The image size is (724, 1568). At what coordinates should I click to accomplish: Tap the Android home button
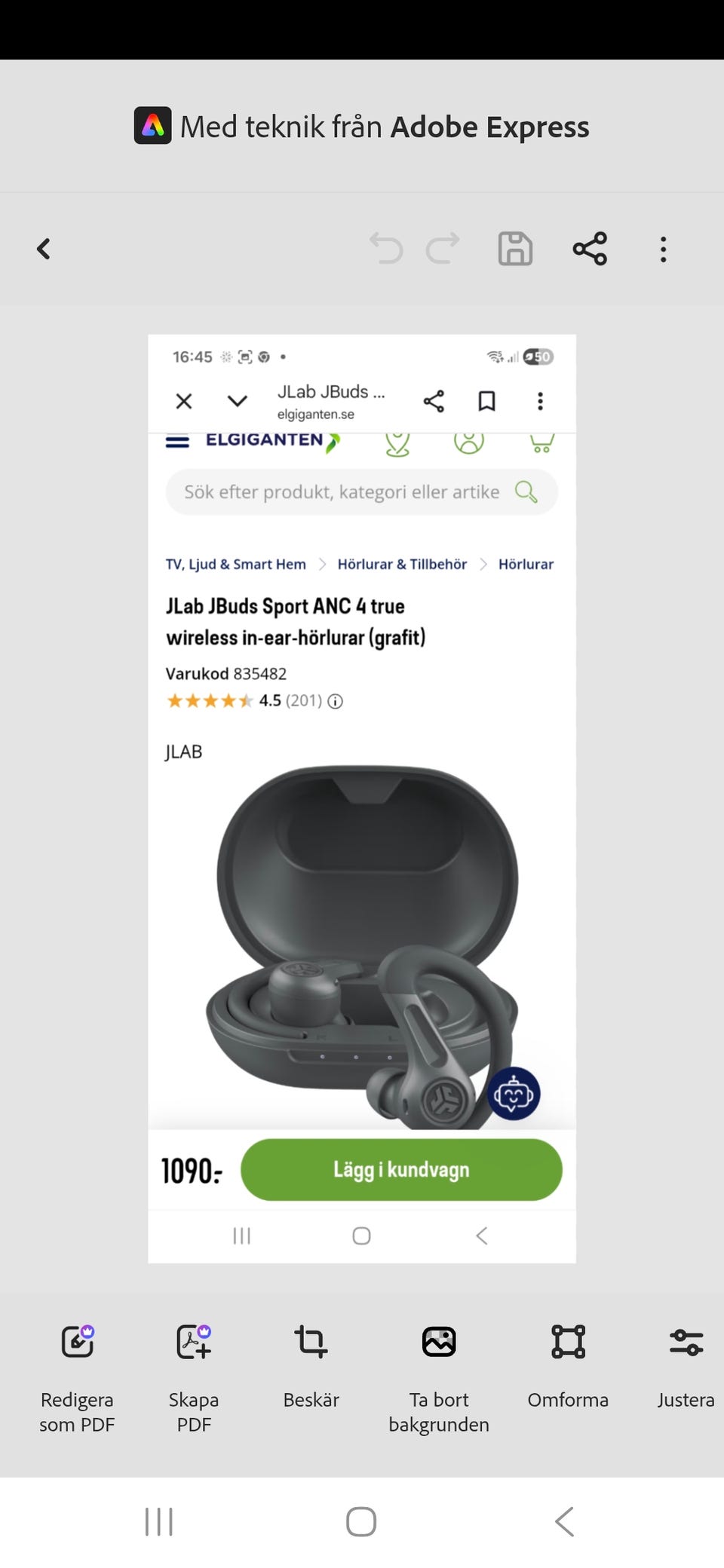pos(361,1521)
